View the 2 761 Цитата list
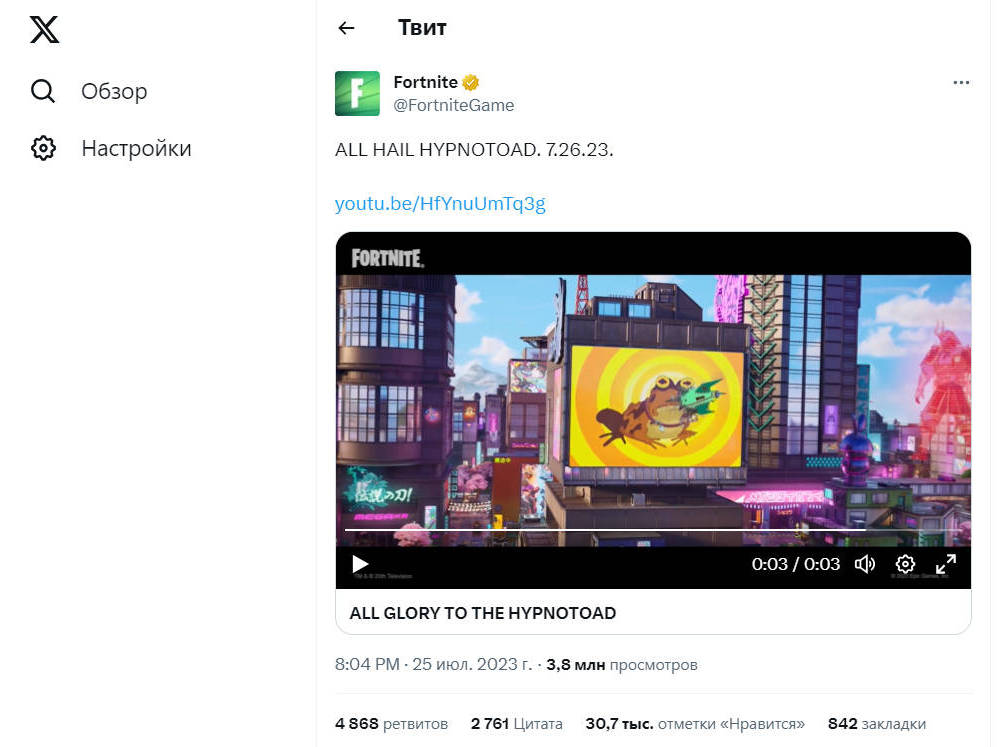This screenshot has width=1000, height=747. 517,724
